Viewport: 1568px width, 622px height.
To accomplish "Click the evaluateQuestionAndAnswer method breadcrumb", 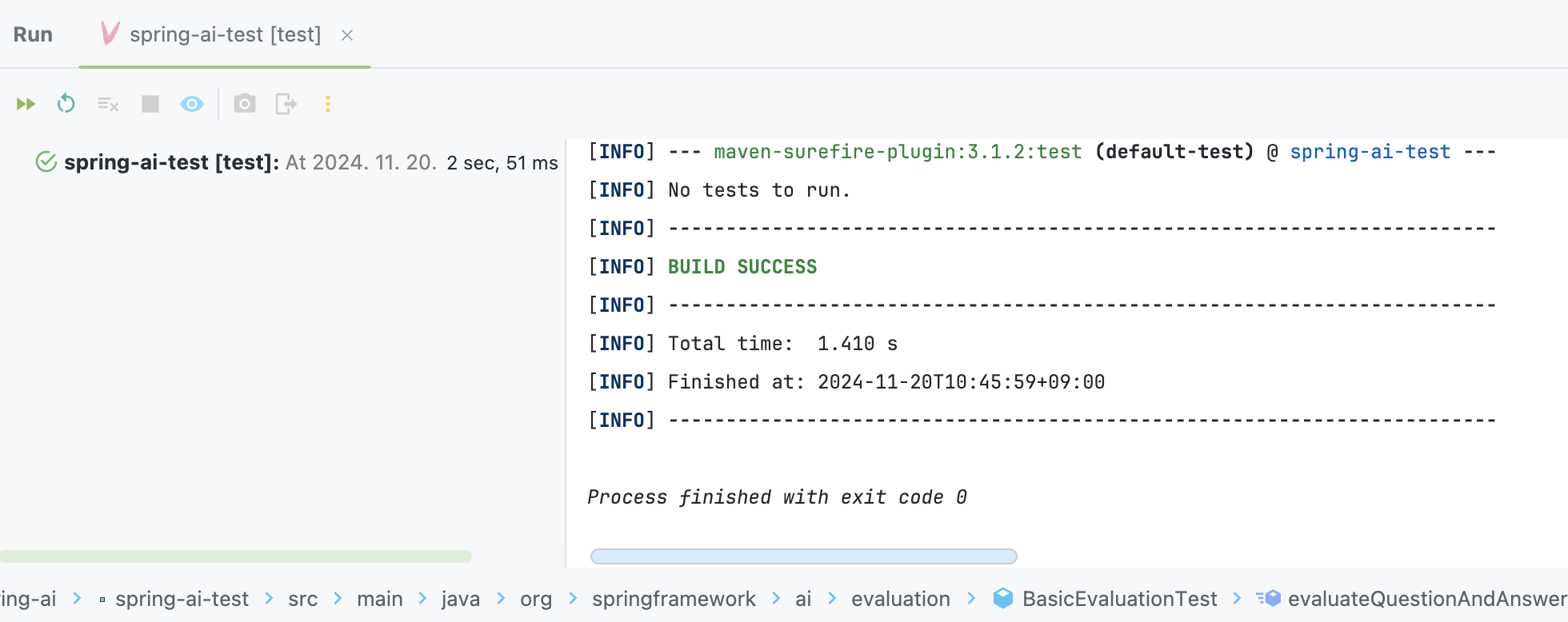I will (x=1427, y=599).
